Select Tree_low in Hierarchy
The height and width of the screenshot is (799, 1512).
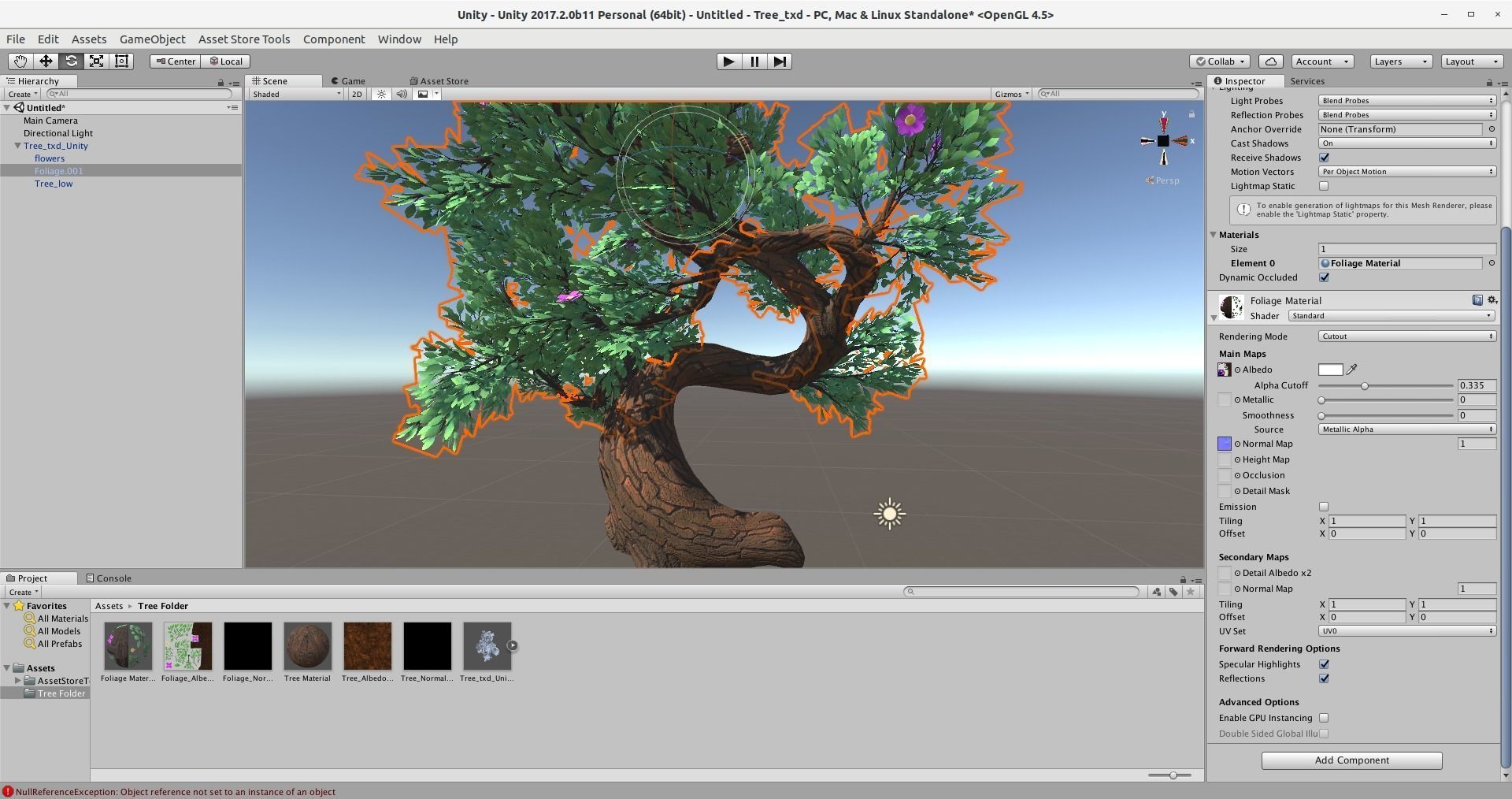(54, 184)
